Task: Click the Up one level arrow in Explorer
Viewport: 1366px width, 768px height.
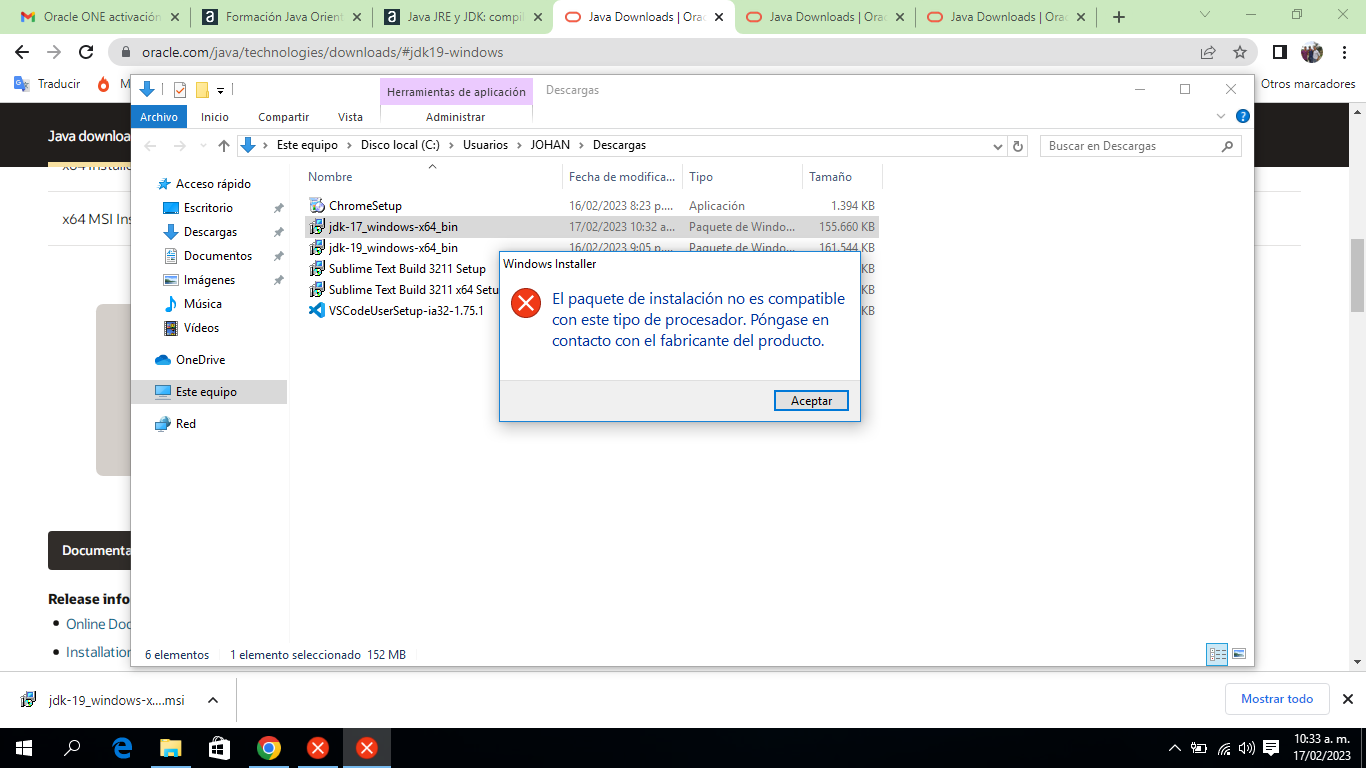Action: click(x=223, y=146)
